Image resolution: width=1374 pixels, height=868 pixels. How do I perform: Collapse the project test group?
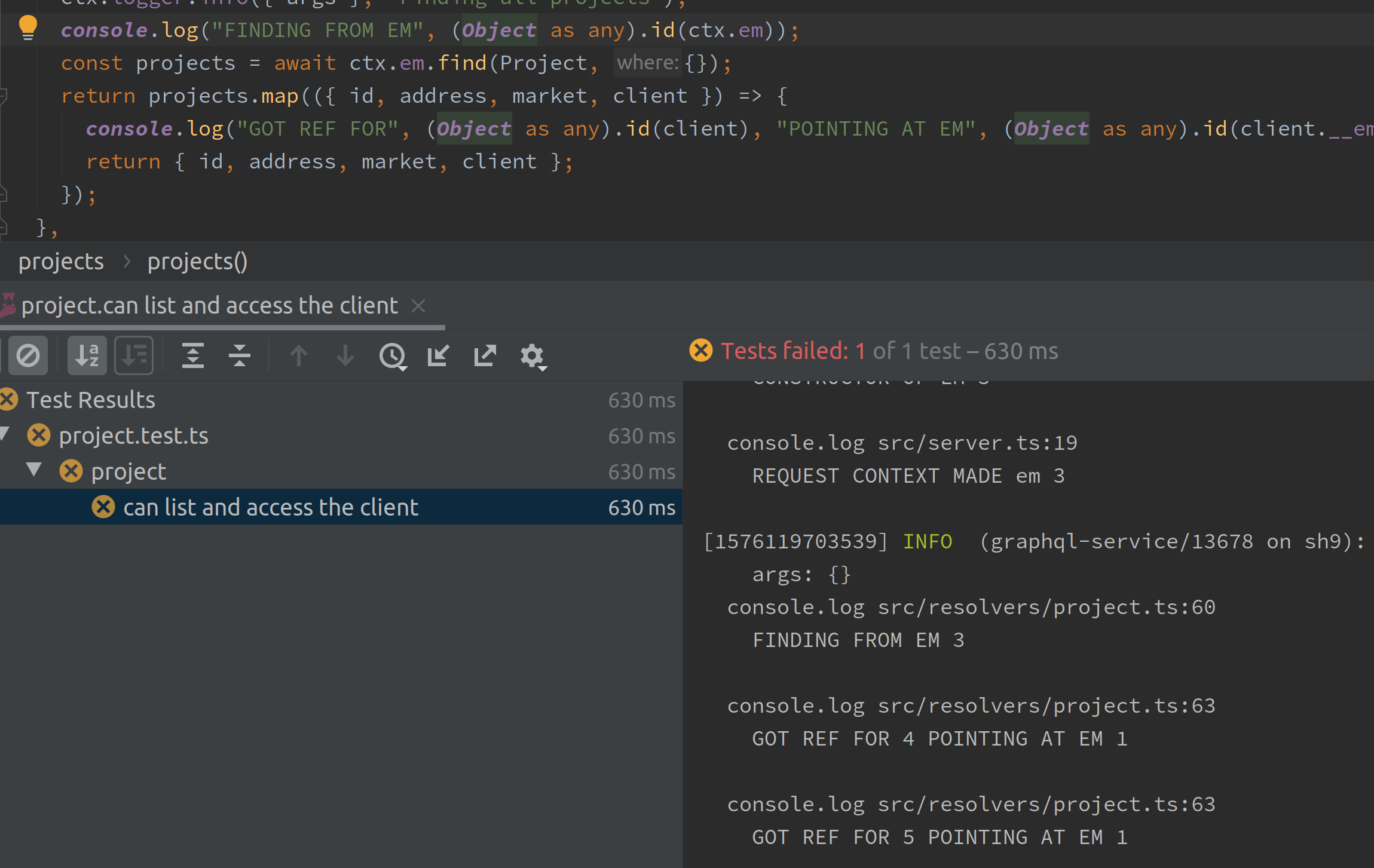34,470
